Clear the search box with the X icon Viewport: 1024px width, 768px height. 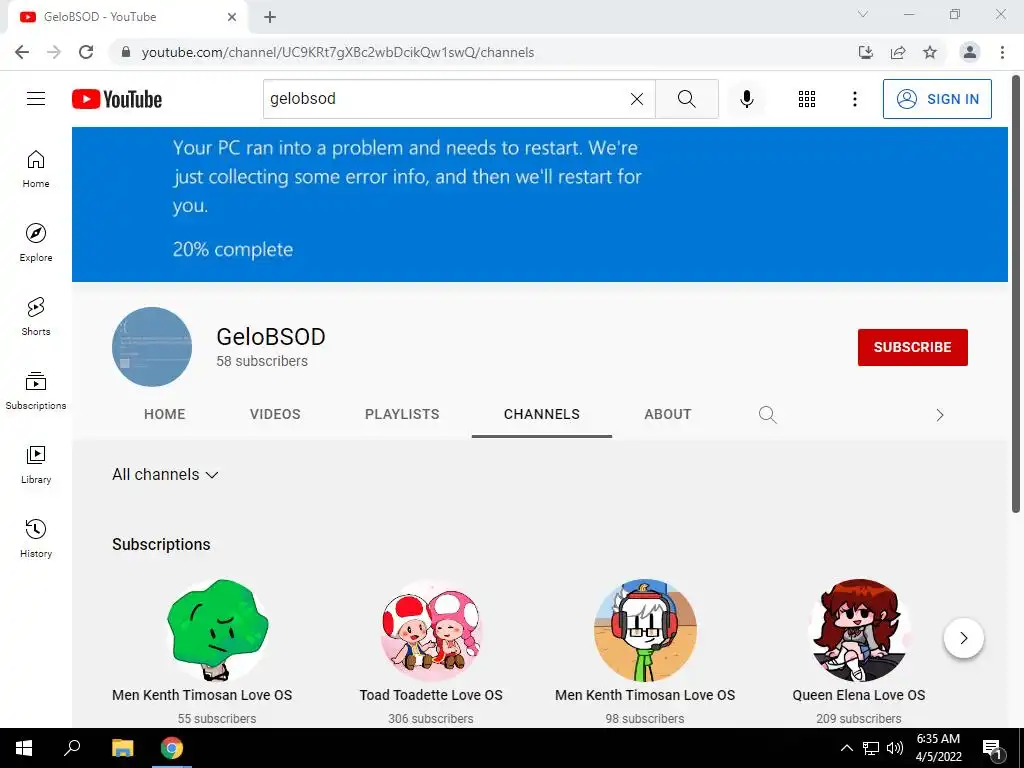point(637,99)
